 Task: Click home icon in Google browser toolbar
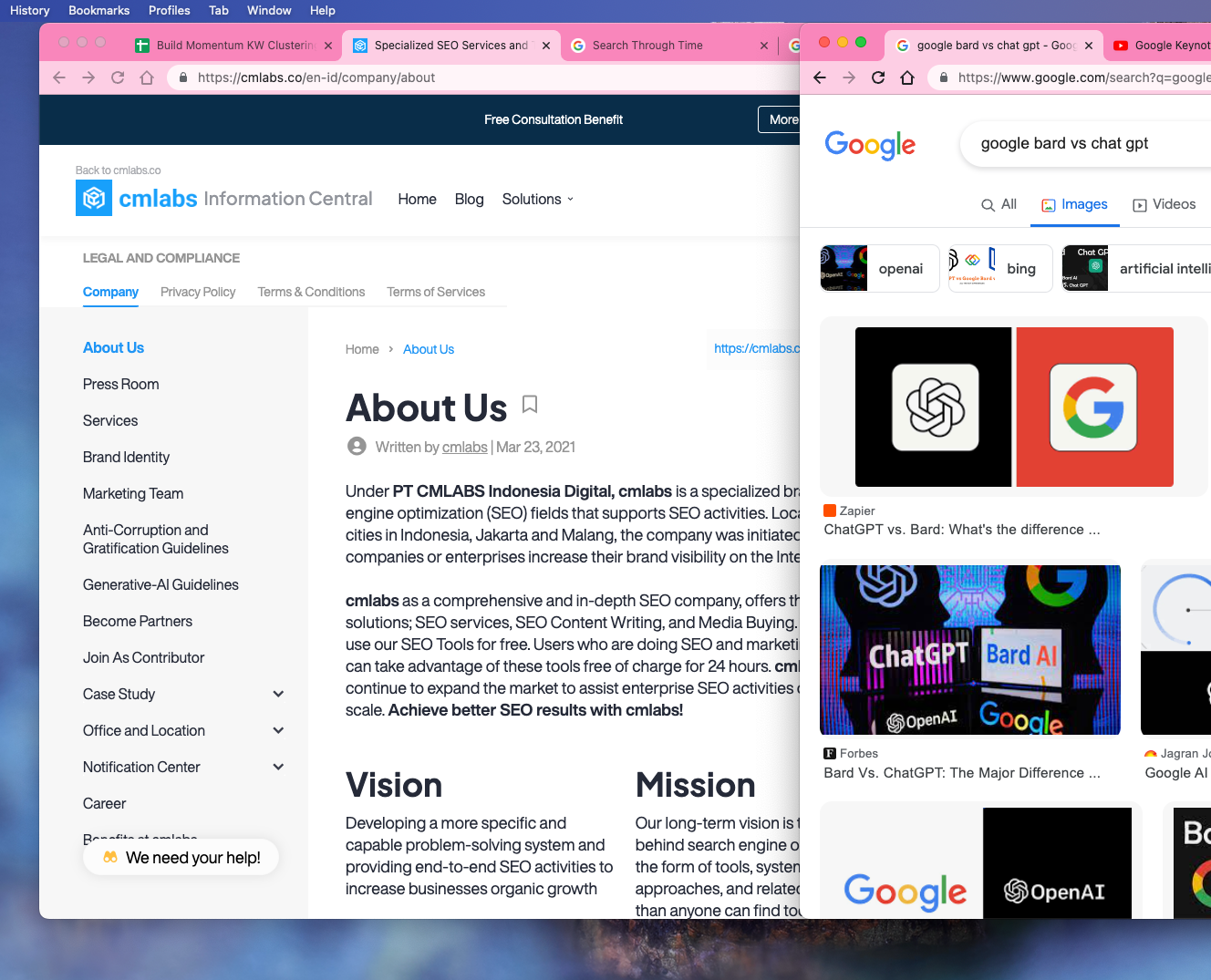(x=907, y=77)
